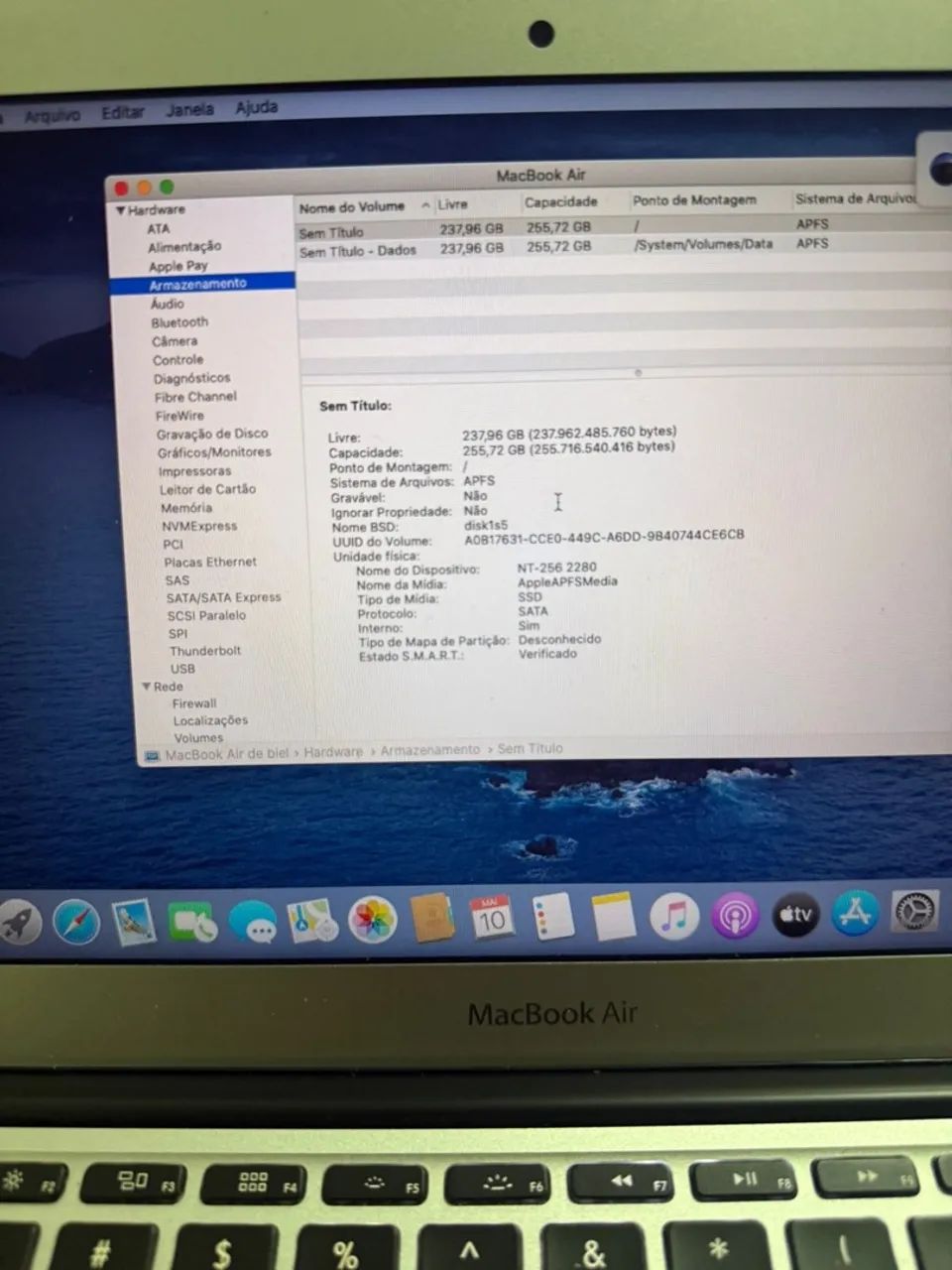Select USB in the sidebar
The image size is (952, 1270).
coord(182,669)
